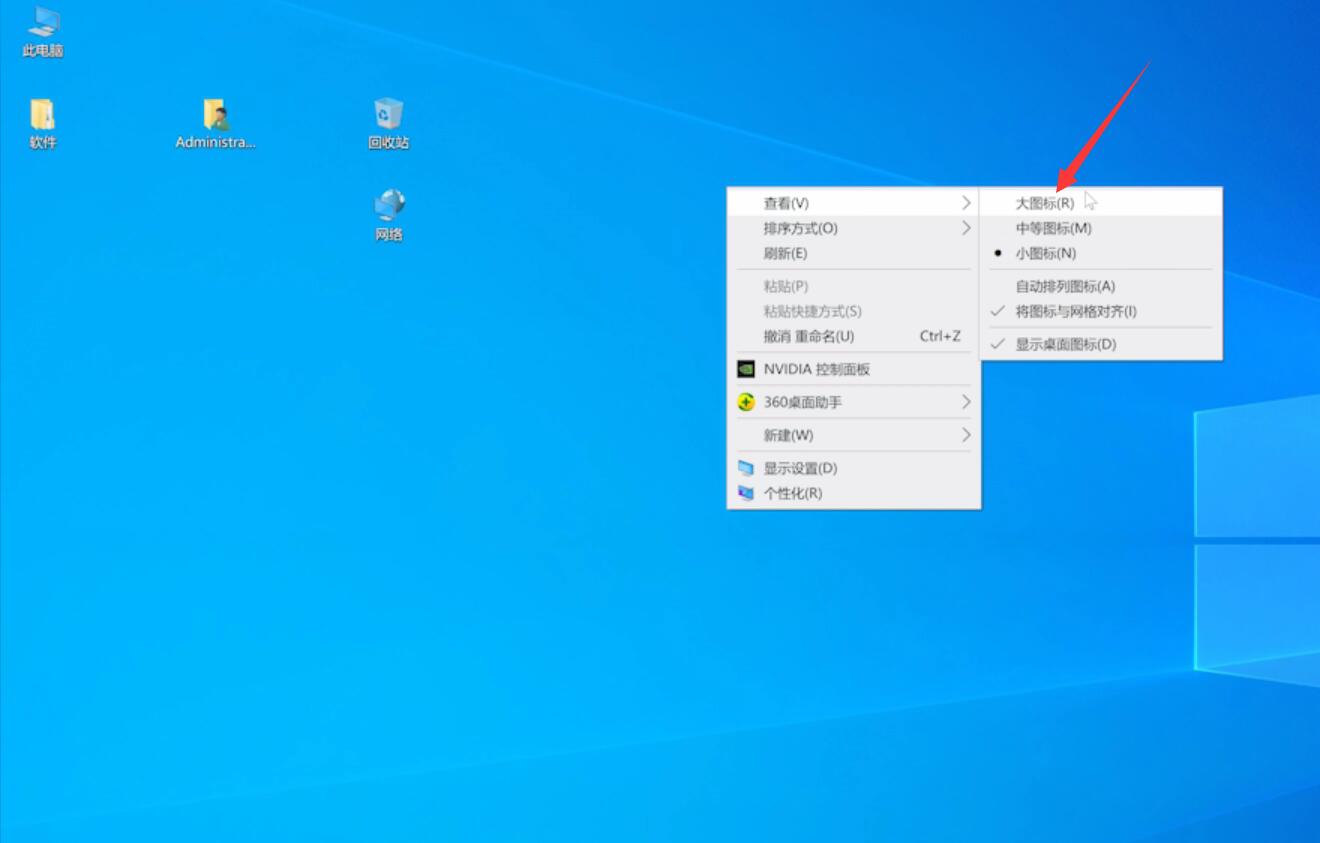Click the 粘贴快捷方式(S) entry
The image size is (1320, 843).
[x=853, y=311]
